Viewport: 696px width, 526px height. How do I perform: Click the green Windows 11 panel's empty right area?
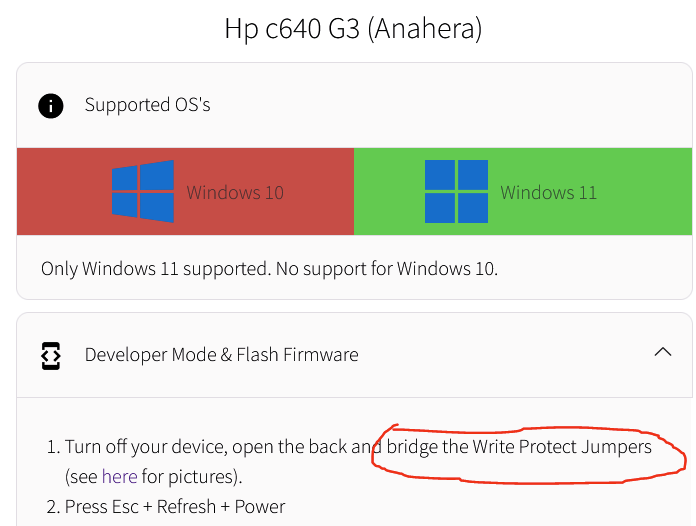[x=646, y=191]
